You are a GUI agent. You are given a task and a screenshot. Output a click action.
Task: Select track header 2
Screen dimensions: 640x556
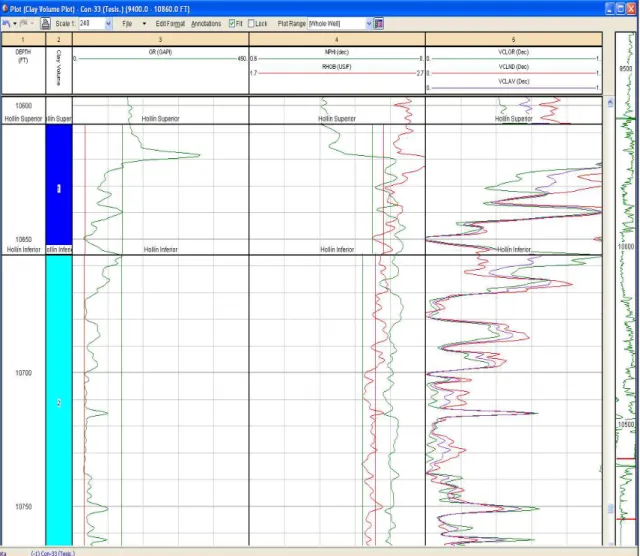(x=59, y=40)
